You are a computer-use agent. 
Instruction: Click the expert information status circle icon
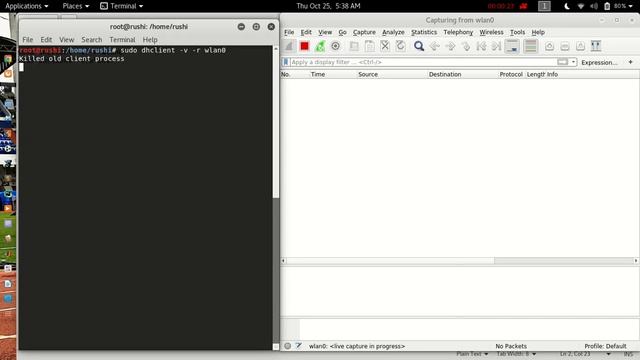pyautogui.click(x=288, y=346)
